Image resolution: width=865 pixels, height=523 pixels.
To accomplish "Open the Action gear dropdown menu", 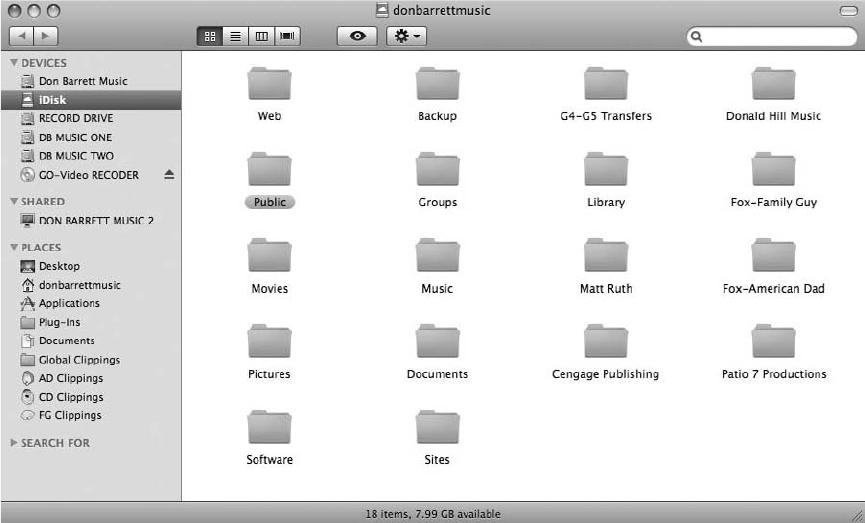I will click(x=407, y=36).
